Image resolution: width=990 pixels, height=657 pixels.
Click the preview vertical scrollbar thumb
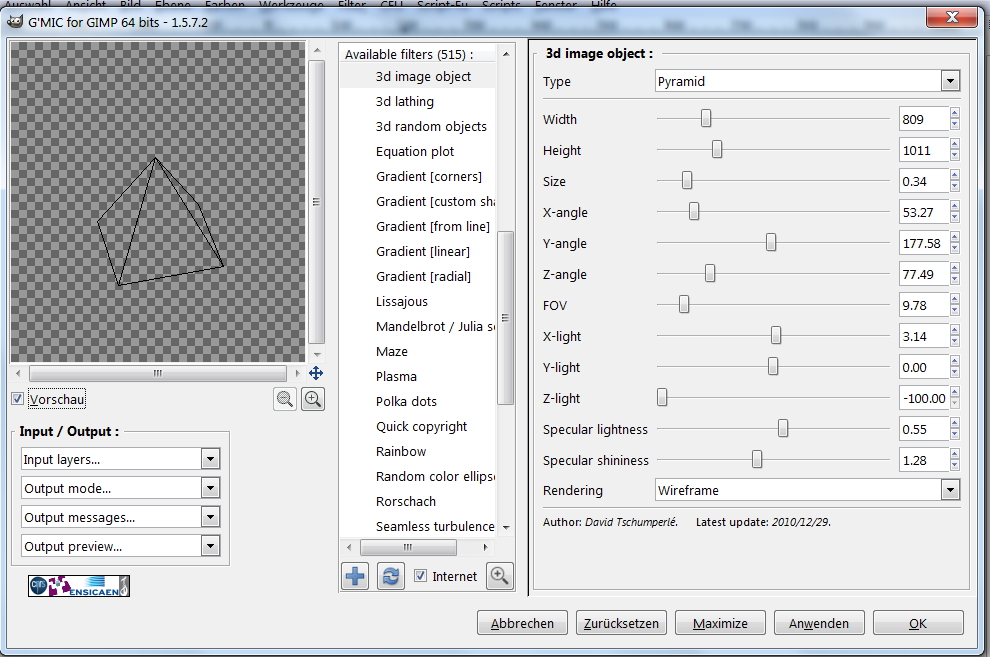point(316,202)
